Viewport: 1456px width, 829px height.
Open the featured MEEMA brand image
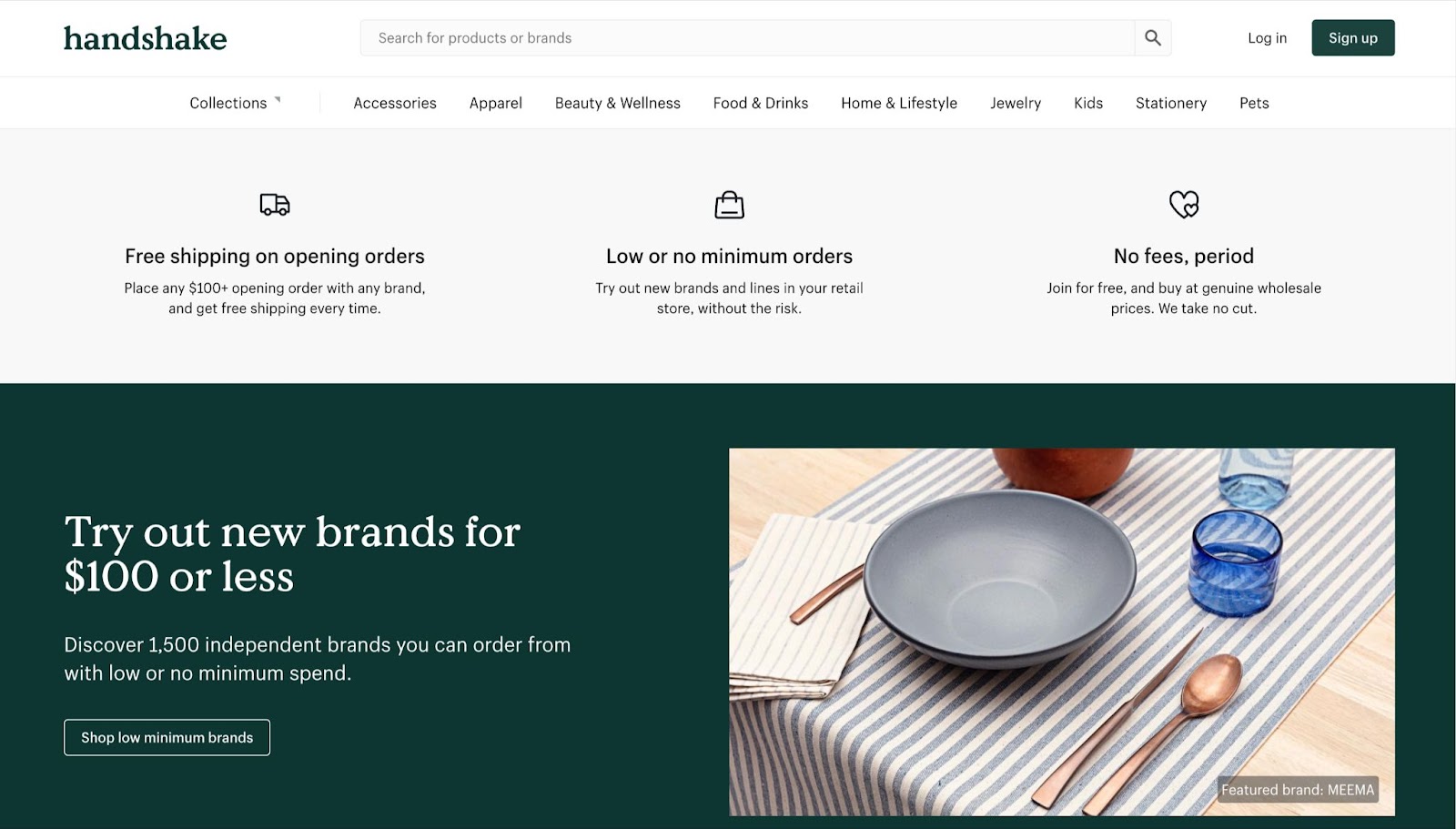point(1061,632)
